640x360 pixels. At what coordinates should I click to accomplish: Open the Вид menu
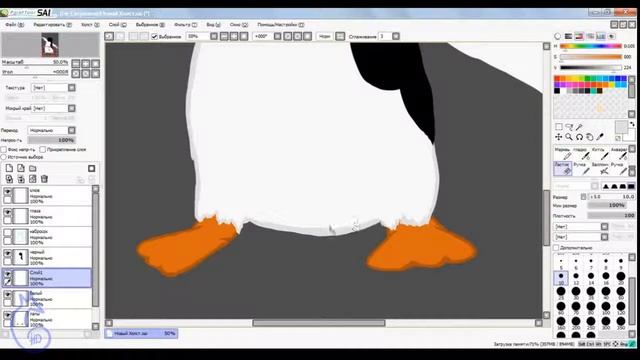pyautogui.click(x=213, y=25)
